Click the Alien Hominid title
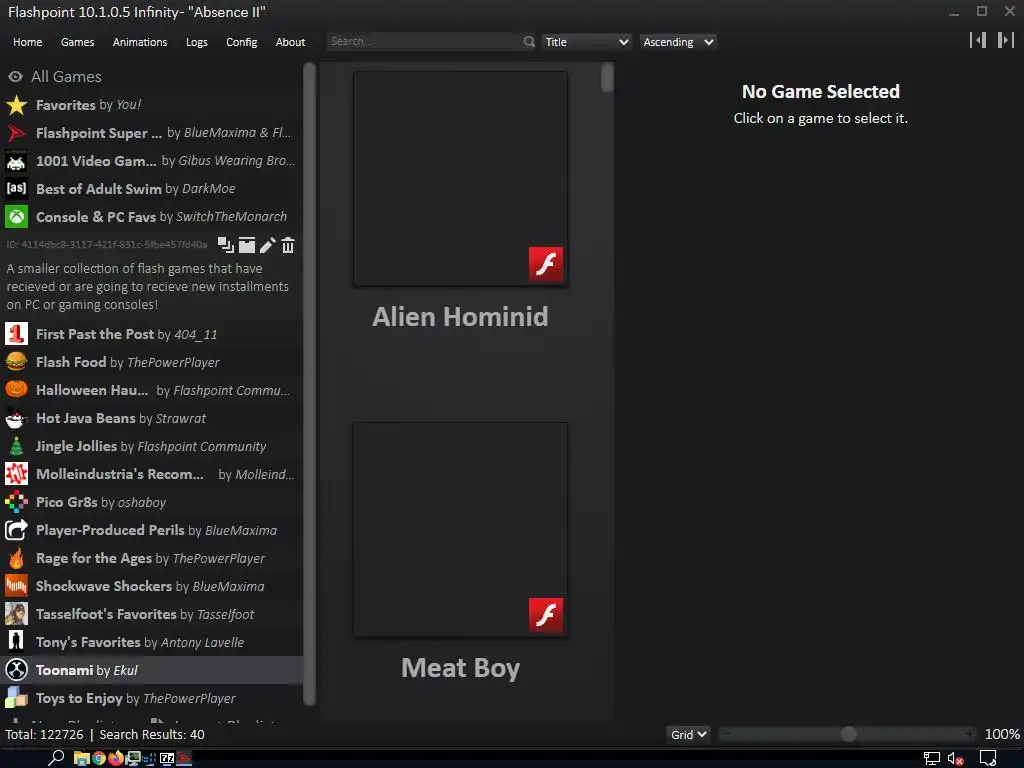The image size is (1024, 768). (x=460, y=317)
